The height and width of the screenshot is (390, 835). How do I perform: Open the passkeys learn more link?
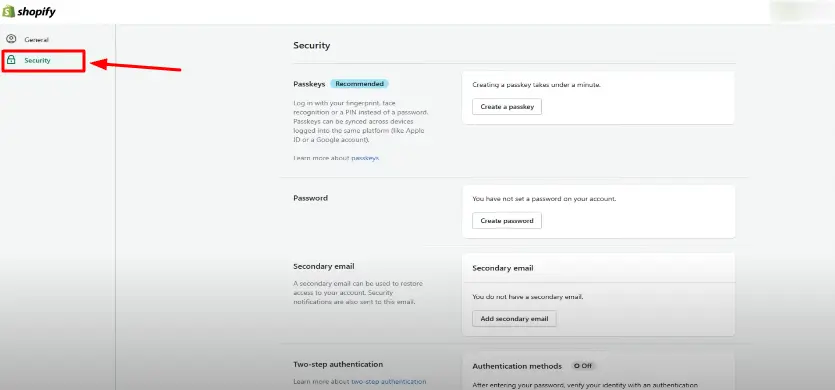pos(365,158)
